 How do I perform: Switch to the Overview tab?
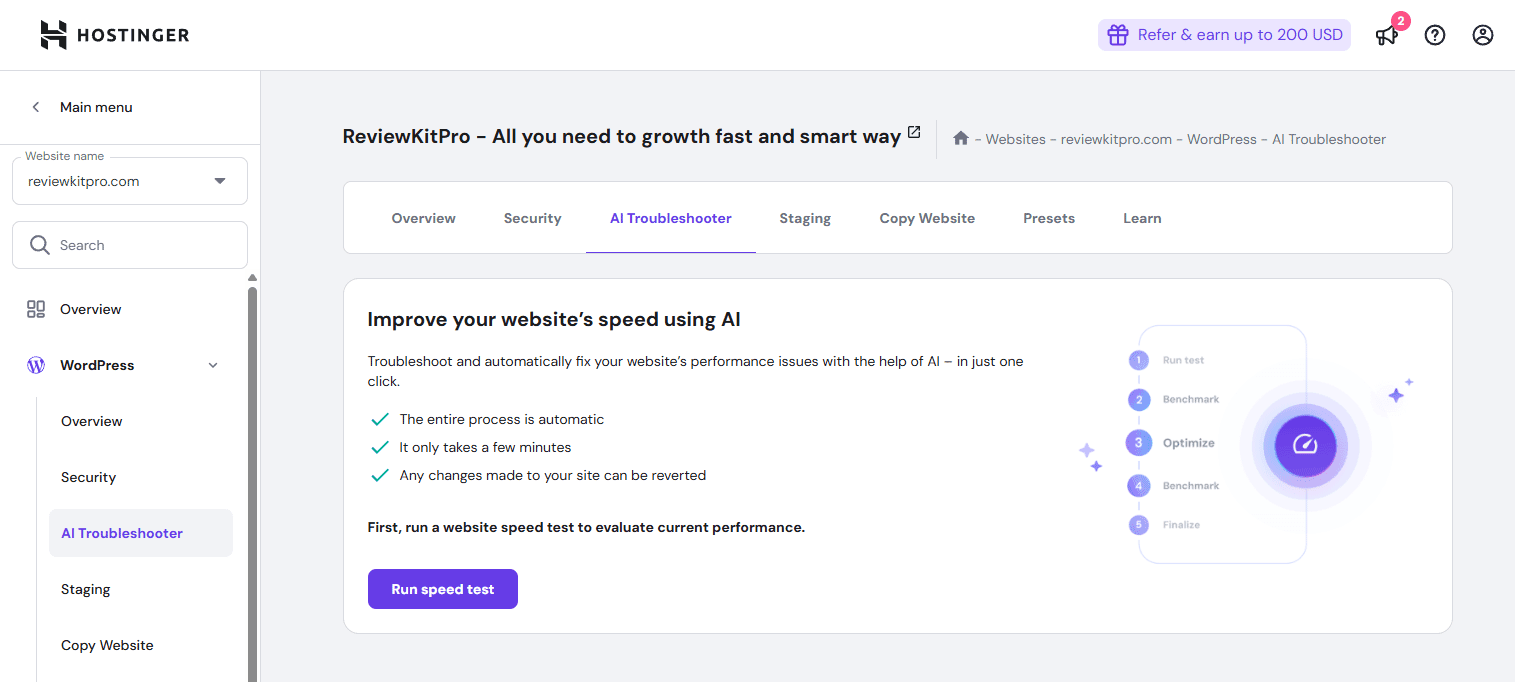click(x=424, y=218)
